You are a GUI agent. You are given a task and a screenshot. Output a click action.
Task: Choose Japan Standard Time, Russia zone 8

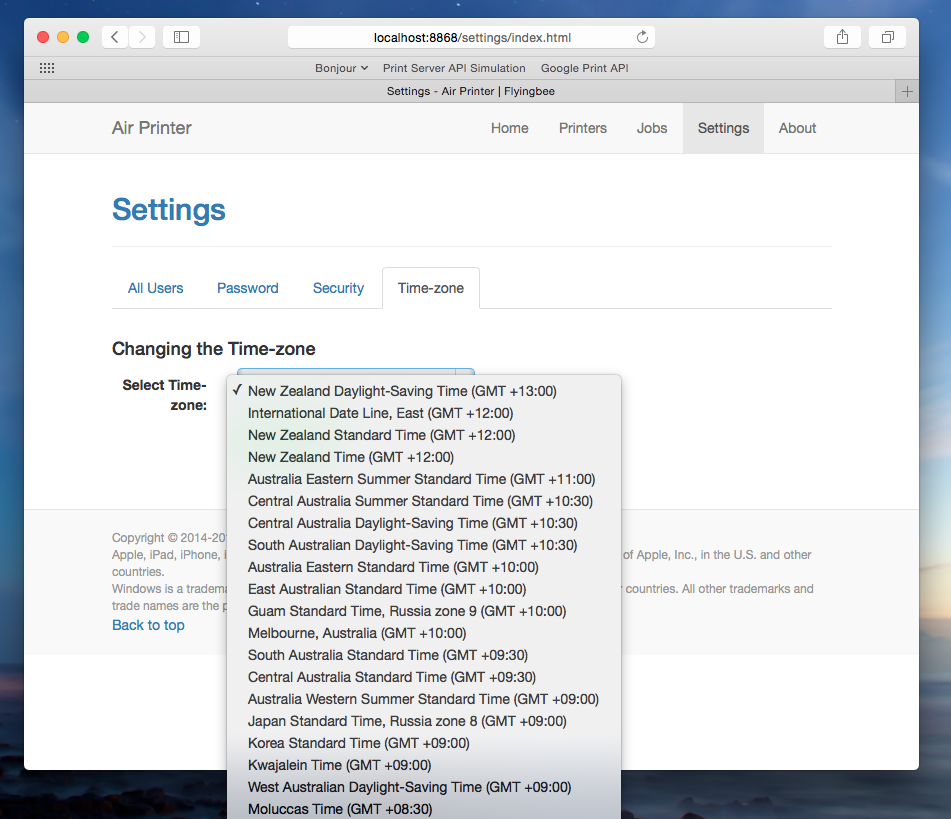424,721
